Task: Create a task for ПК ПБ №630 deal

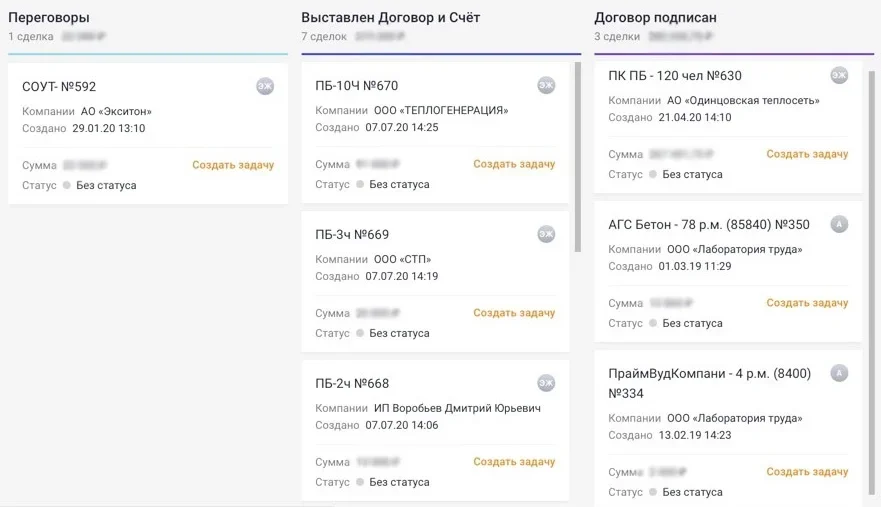Action: click(x=807, y=154)
